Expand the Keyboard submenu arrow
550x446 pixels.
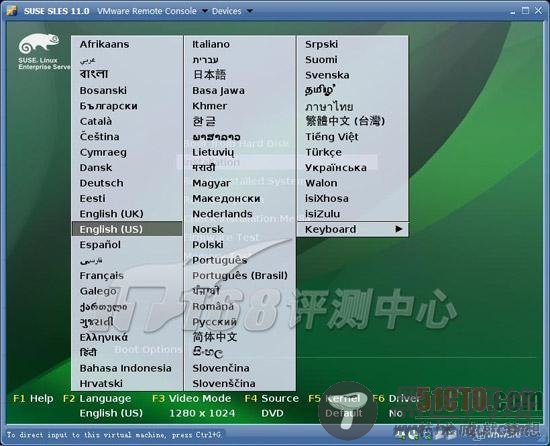pos(398,229)
